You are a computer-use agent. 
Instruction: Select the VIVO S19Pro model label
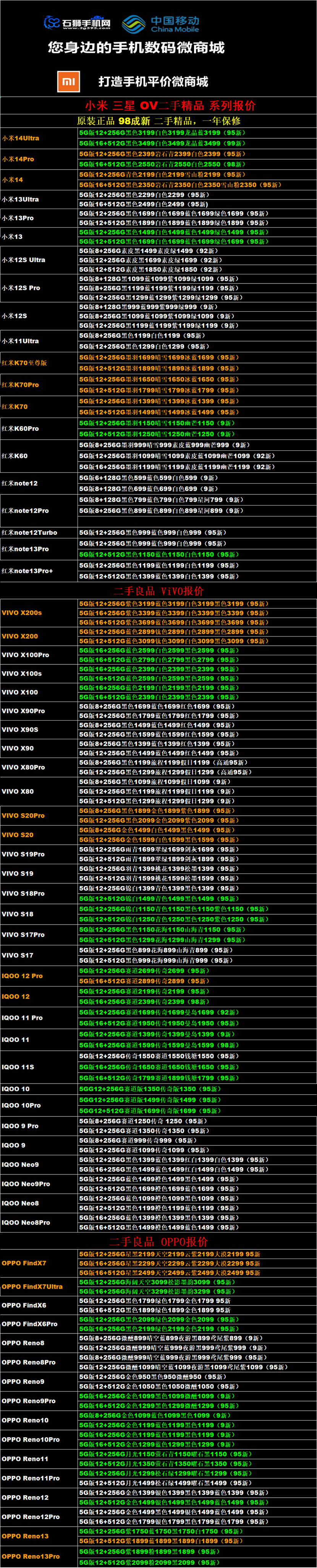(x=23, y=854)
